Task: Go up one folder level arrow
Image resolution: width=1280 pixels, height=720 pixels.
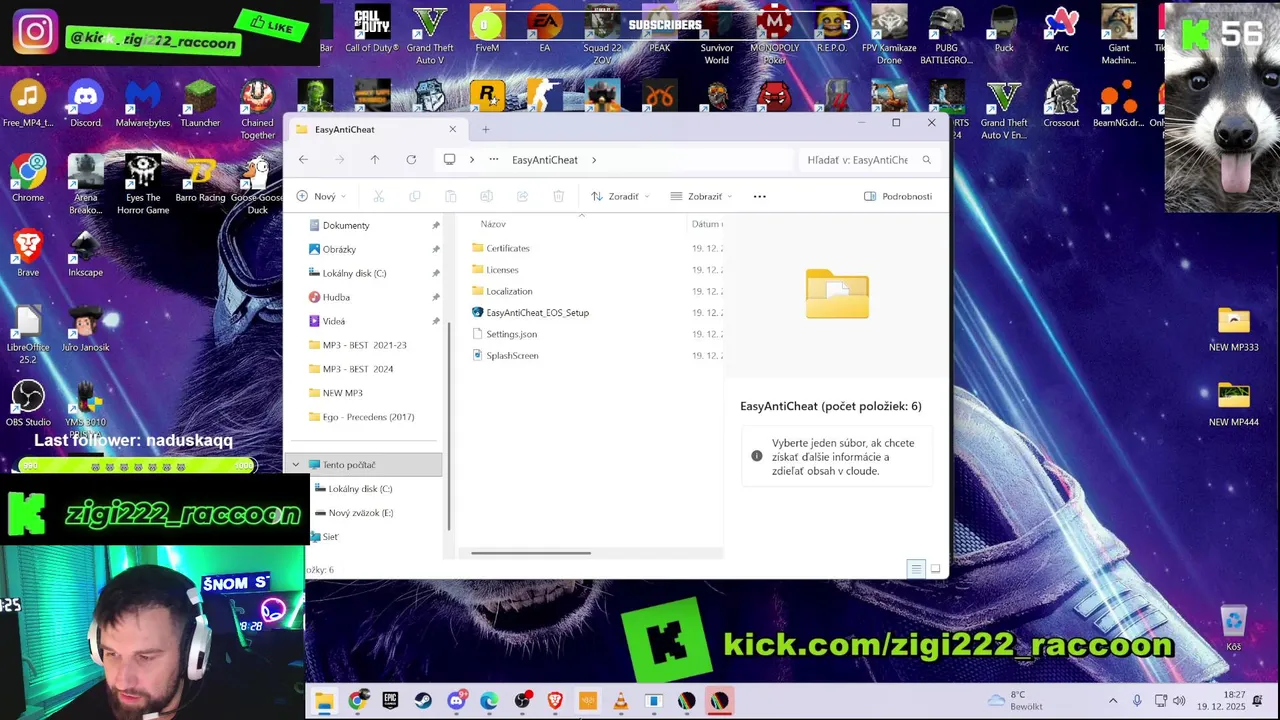Action: click(375, 160)
